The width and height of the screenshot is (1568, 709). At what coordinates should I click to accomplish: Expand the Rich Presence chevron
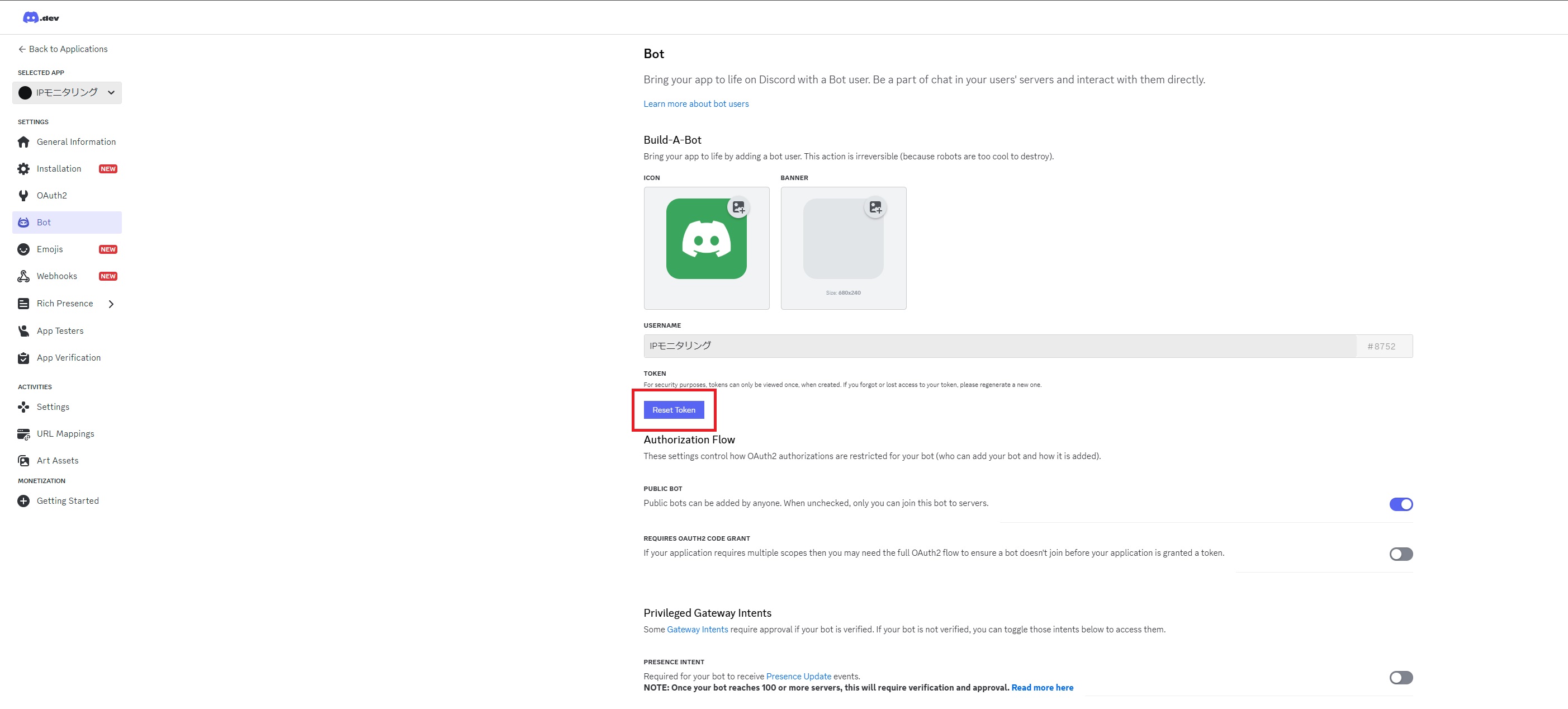coord(111,304)
